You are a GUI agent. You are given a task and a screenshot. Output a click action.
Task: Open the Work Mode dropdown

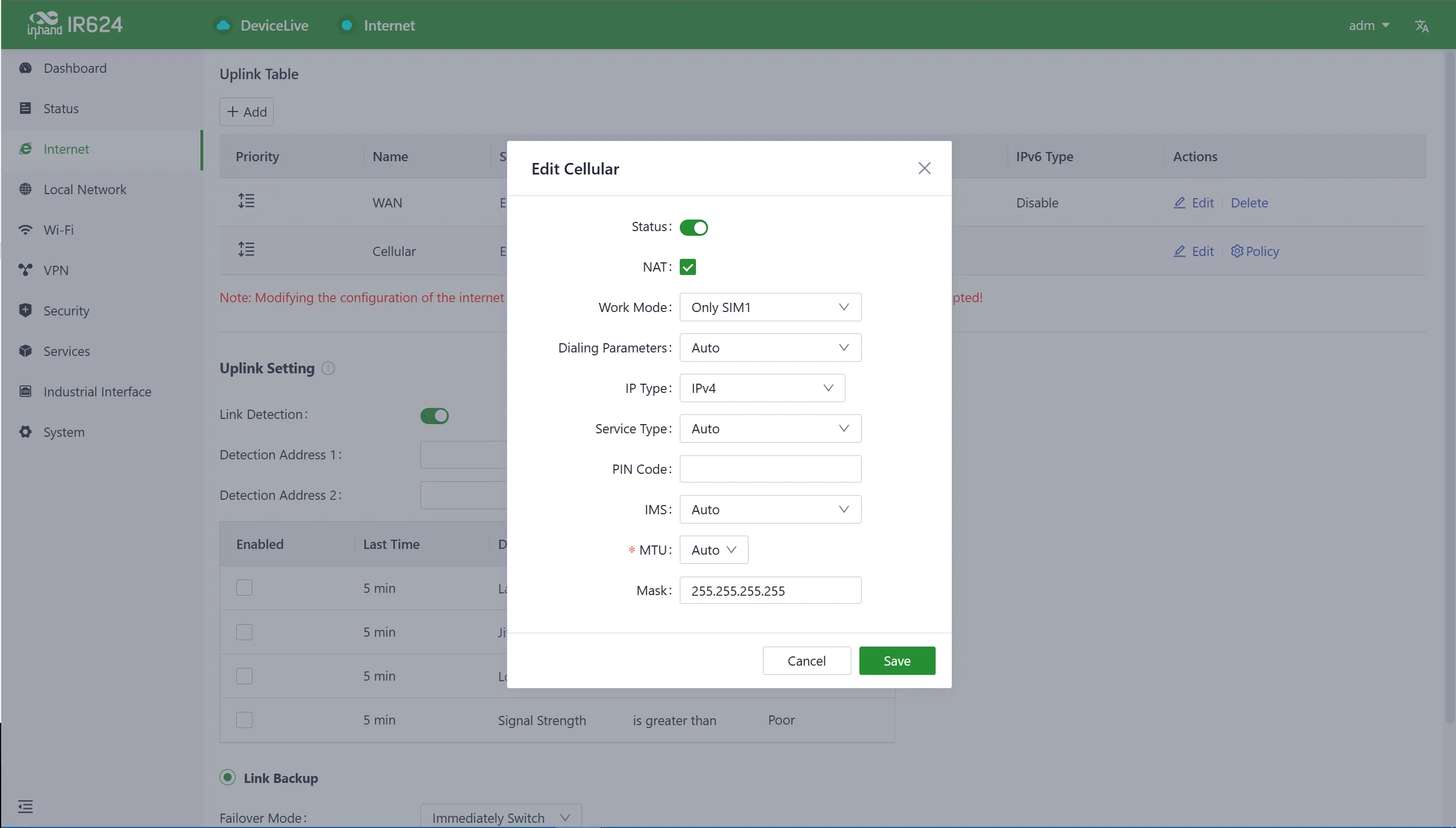pyautogui.click(x=770, y=307)
